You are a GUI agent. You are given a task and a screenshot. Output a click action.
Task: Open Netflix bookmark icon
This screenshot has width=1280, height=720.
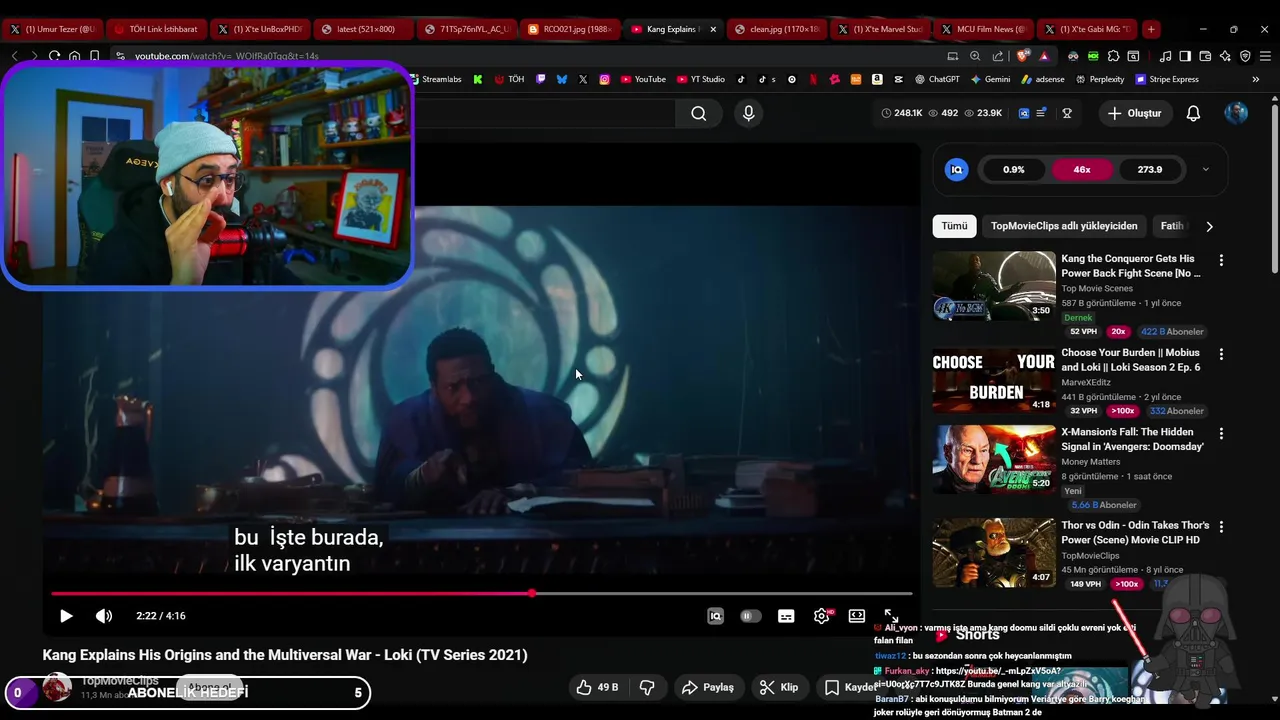pyautogui.click(x=813, y=79)
